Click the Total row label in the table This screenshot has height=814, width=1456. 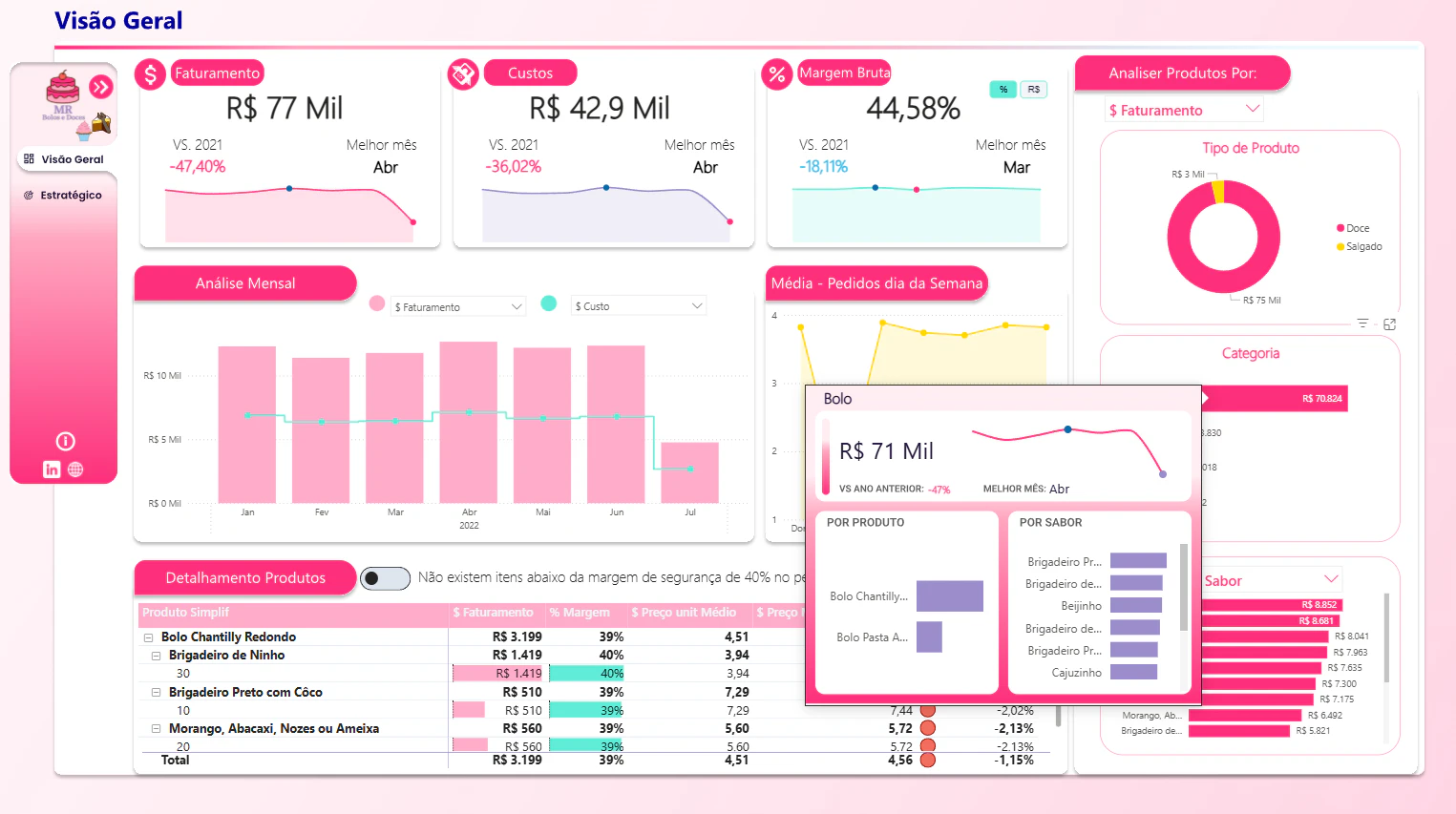(176, 761)
